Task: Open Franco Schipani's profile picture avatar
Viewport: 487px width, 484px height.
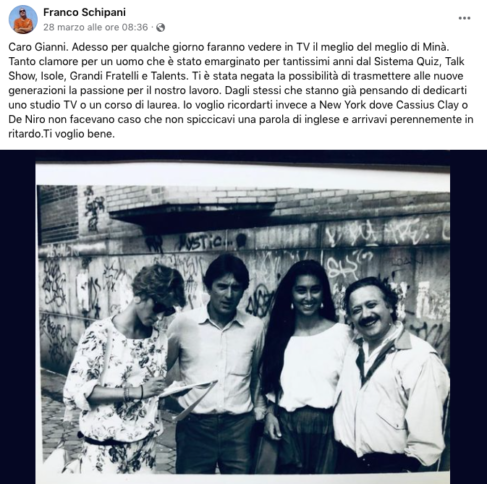Action: 23,19
